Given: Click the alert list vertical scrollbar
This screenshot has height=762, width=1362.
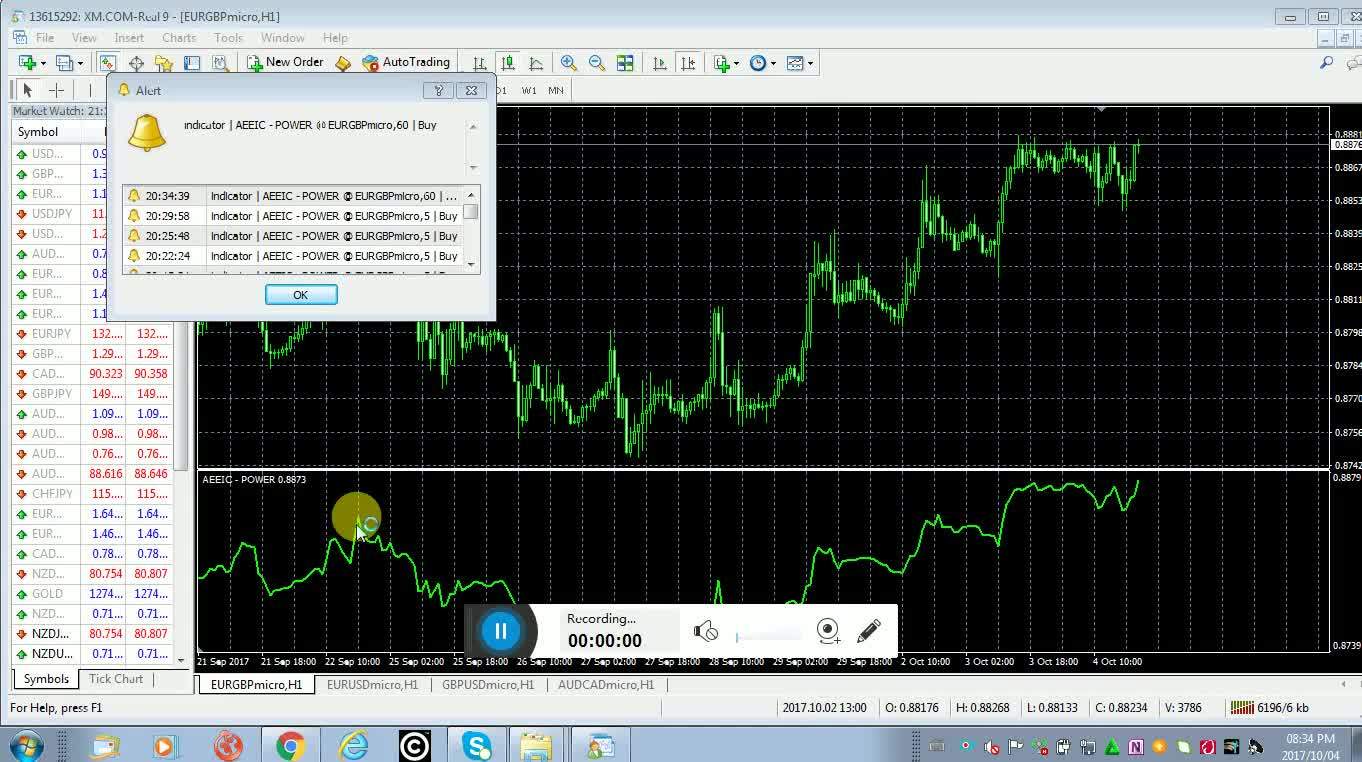Looking at the screenshot, I should click(471, 229).
